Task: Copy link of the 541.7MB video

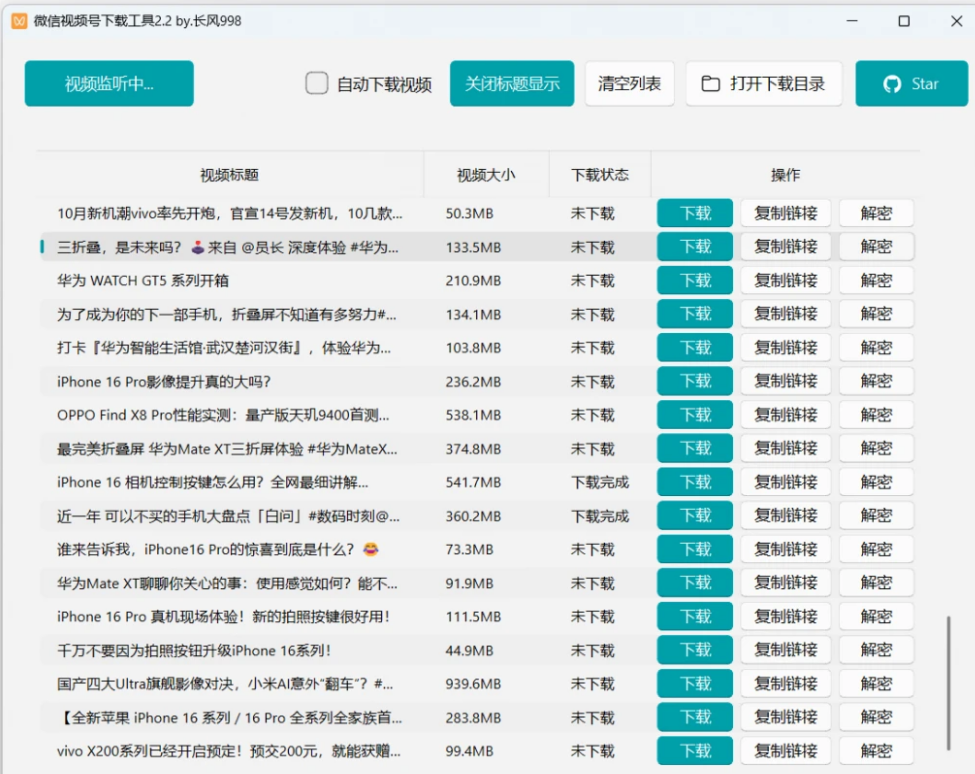Action: coord(785,482)
